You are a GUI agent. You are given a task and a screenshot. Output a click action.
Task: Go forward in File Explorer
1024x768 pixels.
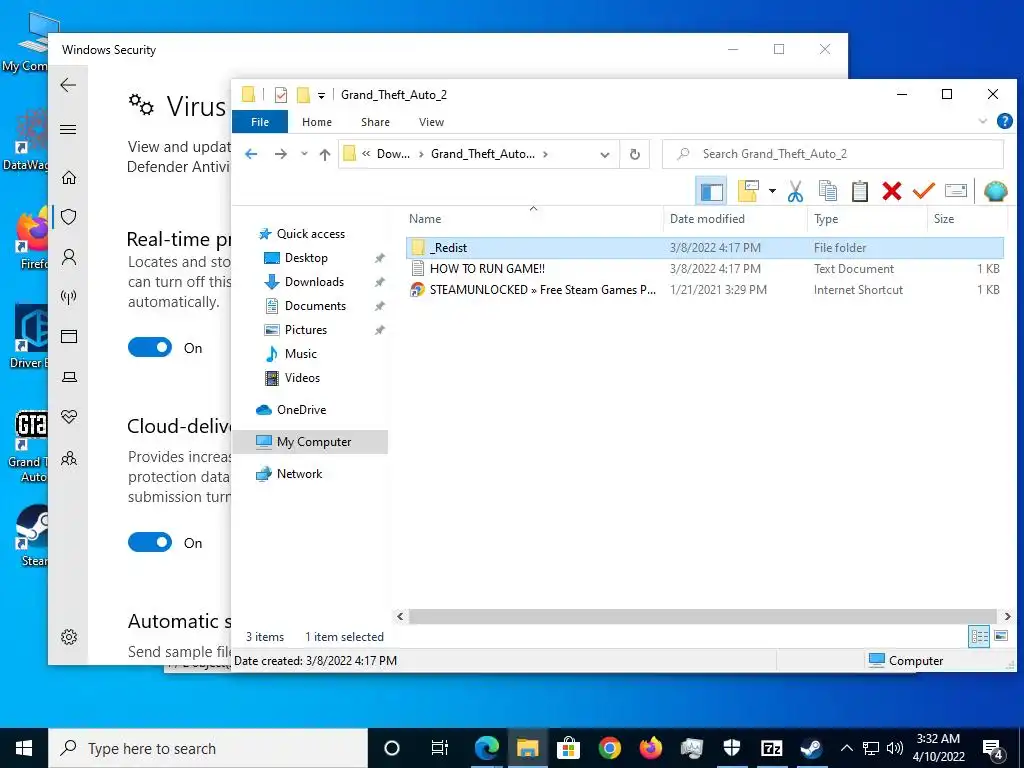(281, 154)
